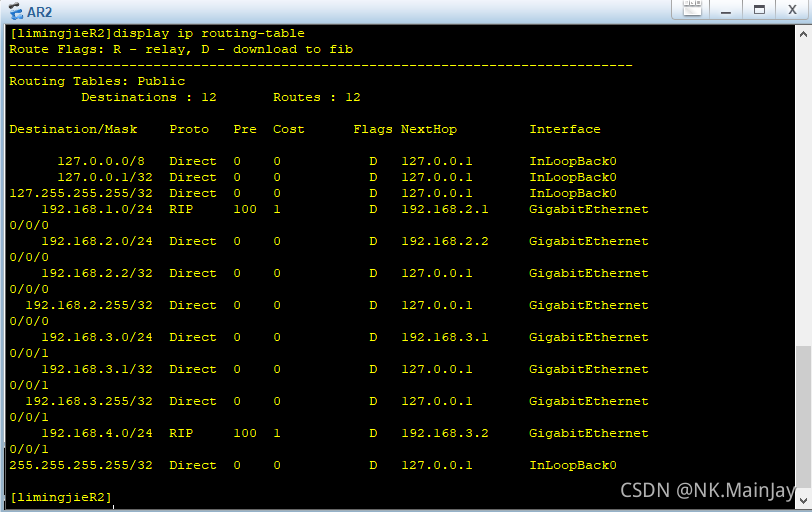Click the scrollbar up arrow
This screenshot has width=812, height=512.
click(x=803, y=35)
